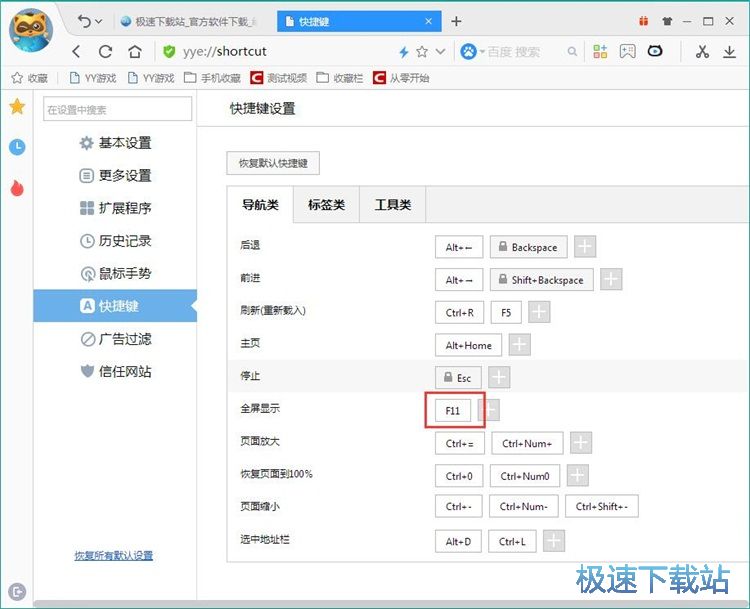Open the red flame hot icon
The height and width of the screenshot is (609, 750).
point(17,188)
